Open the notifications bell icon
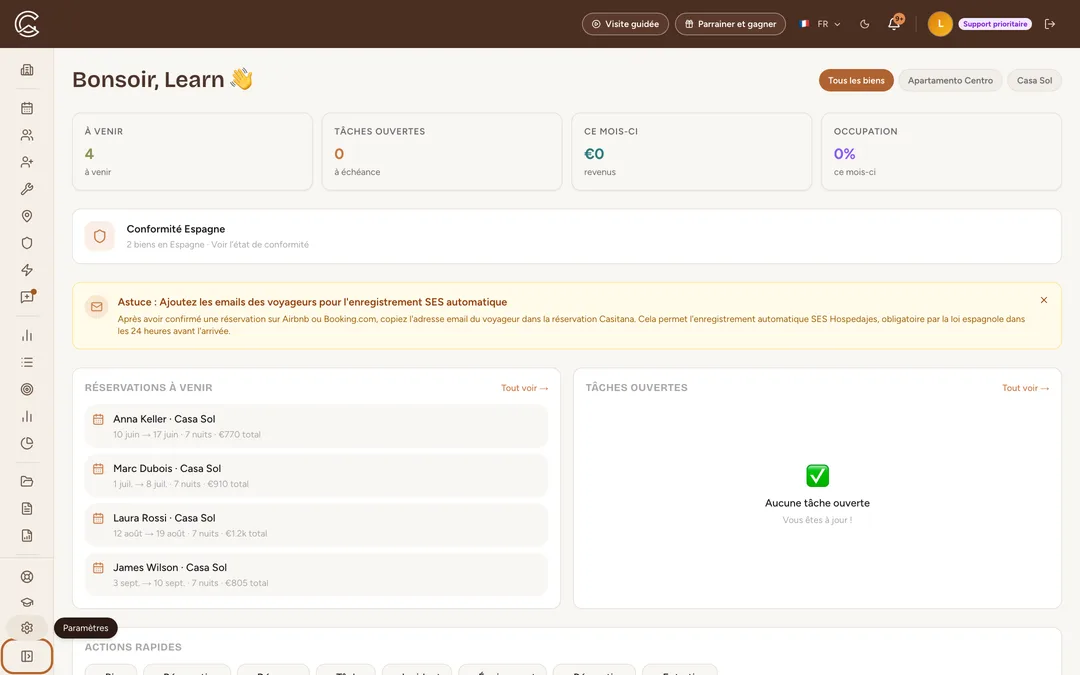 pyautogui.click(x=894, y=23)
